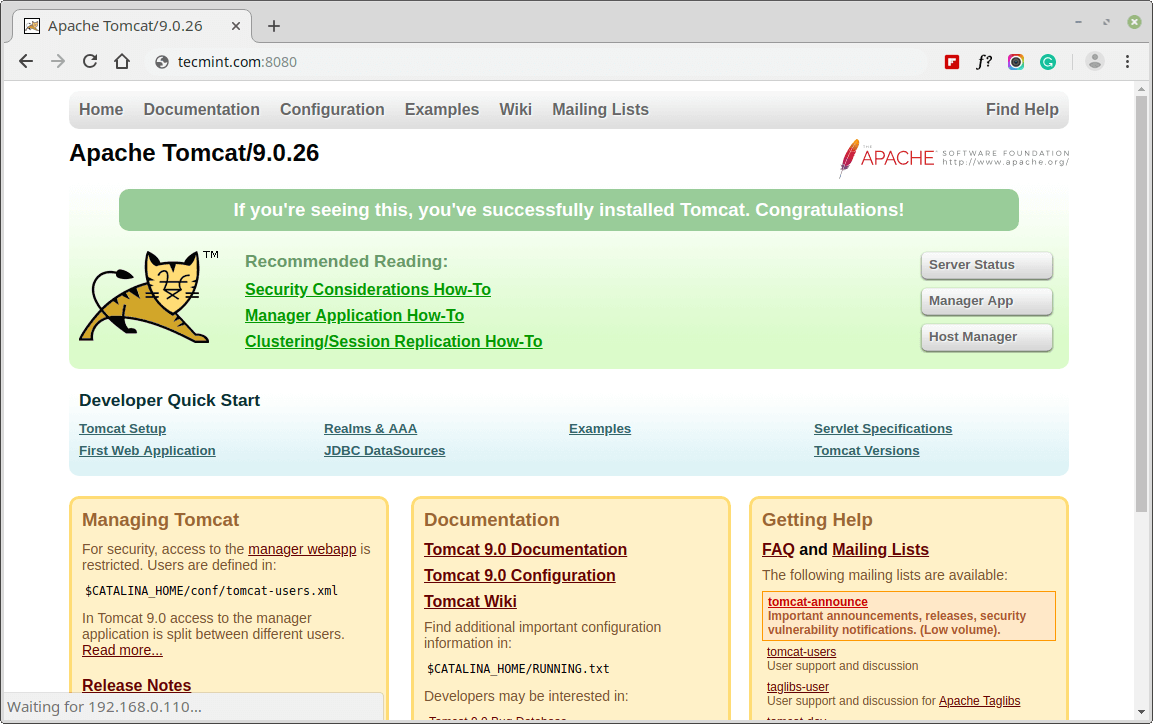The height and width of the screenshot is (724, 1153).
Task: Open the taglibs-user mailing list link
Action: click(x=798, y=687)
